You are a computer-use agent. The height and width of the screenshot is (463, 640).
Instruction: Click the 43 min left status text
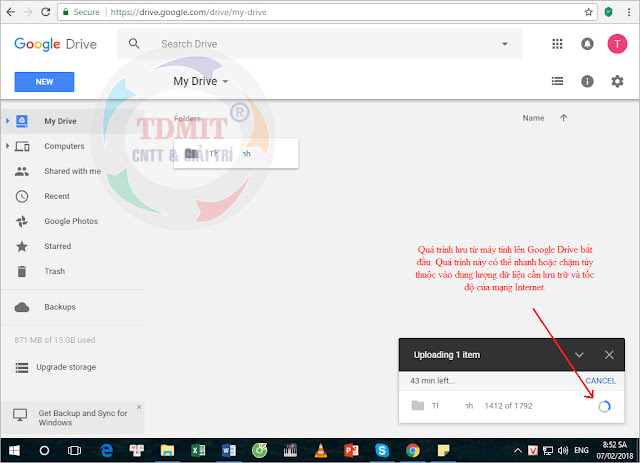tap(433, 381)
